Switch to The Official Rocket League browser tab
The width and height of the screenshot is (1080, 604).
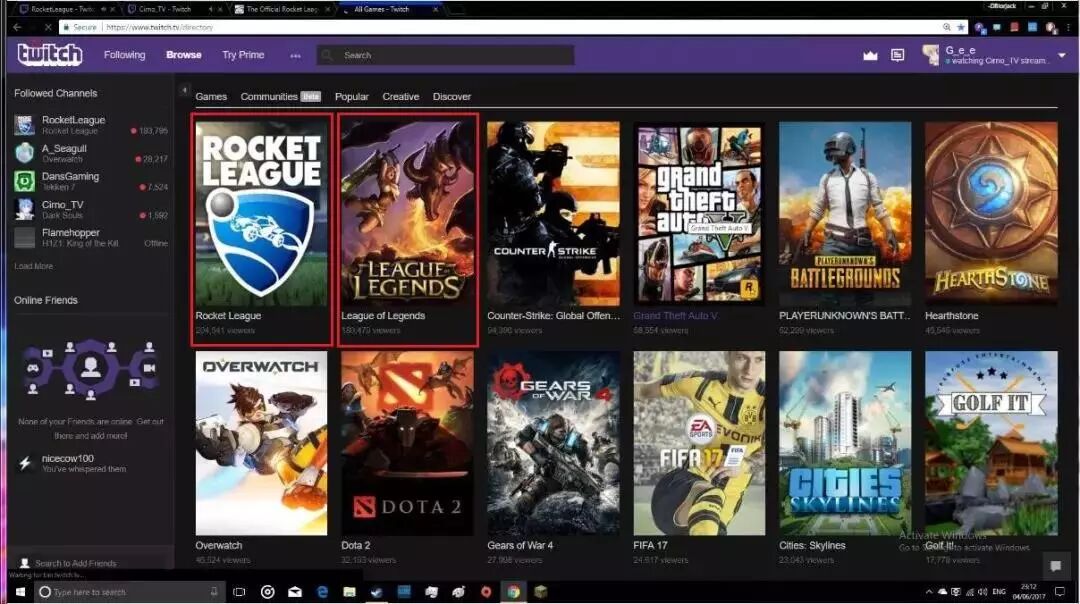[x=282, y=9]
